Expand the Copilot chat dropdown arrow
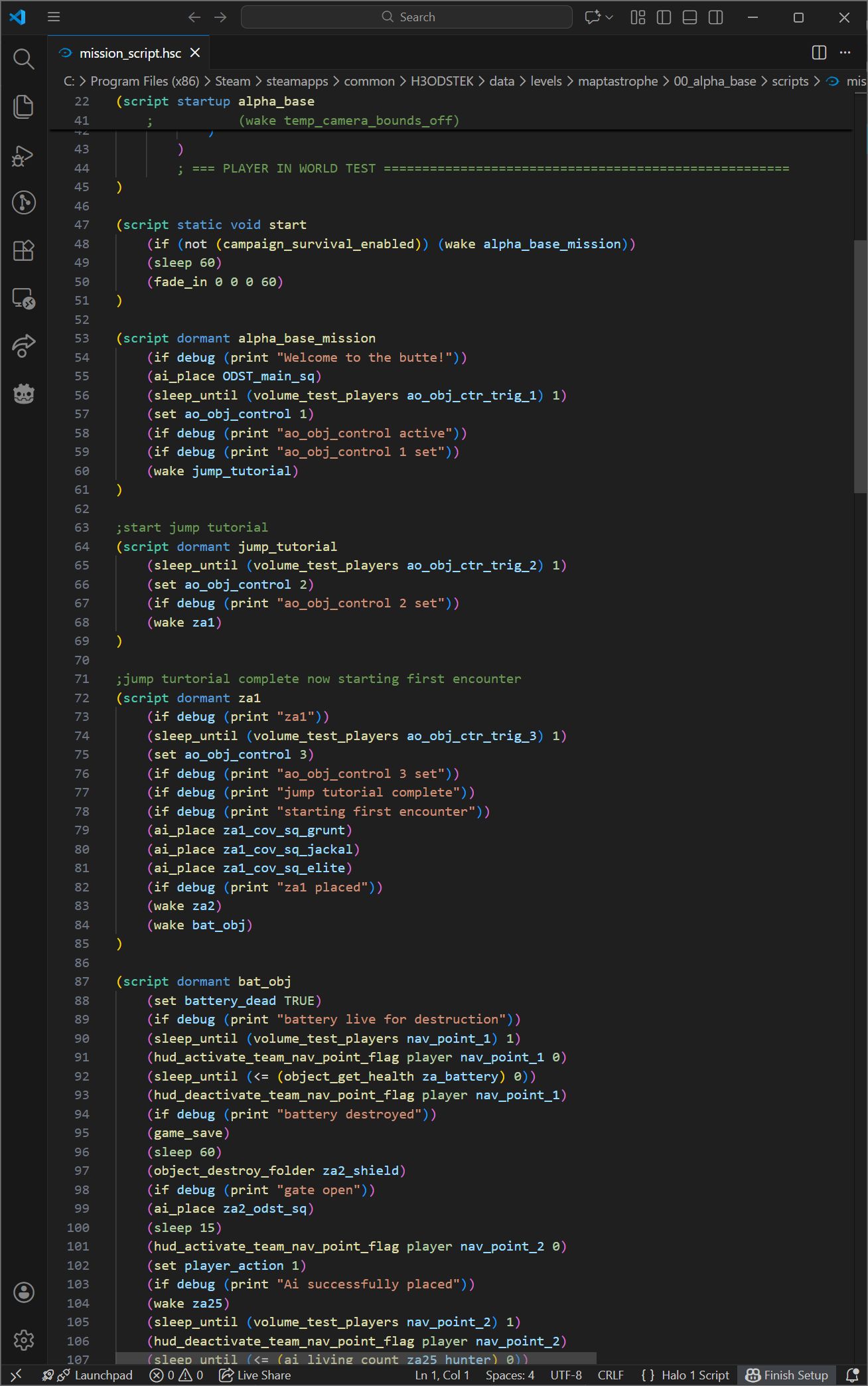The image size is (868, 1386). click(609, 17)
